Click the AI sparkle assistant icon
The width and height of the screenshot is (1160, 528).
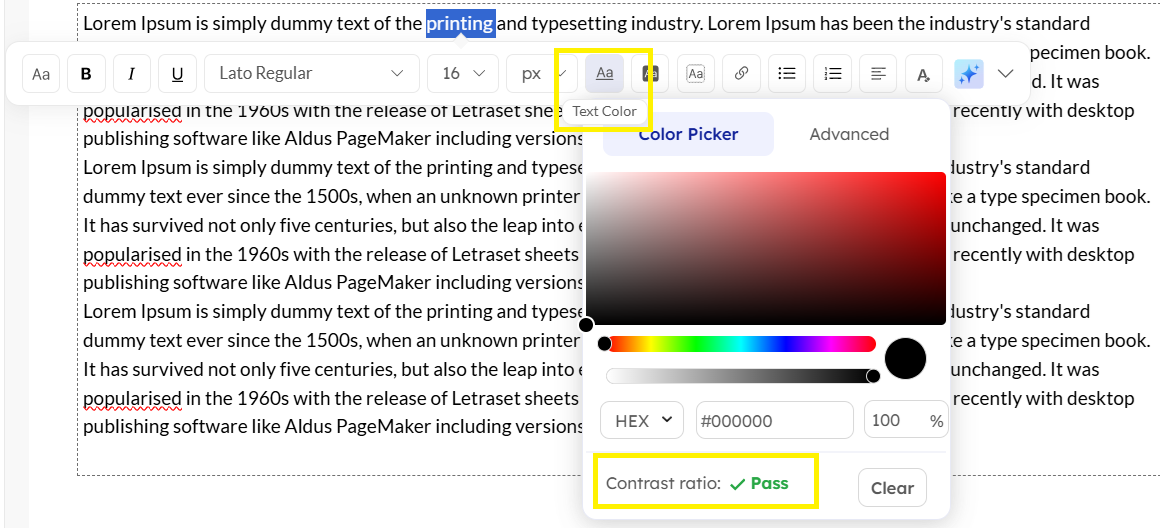[968, 73]
